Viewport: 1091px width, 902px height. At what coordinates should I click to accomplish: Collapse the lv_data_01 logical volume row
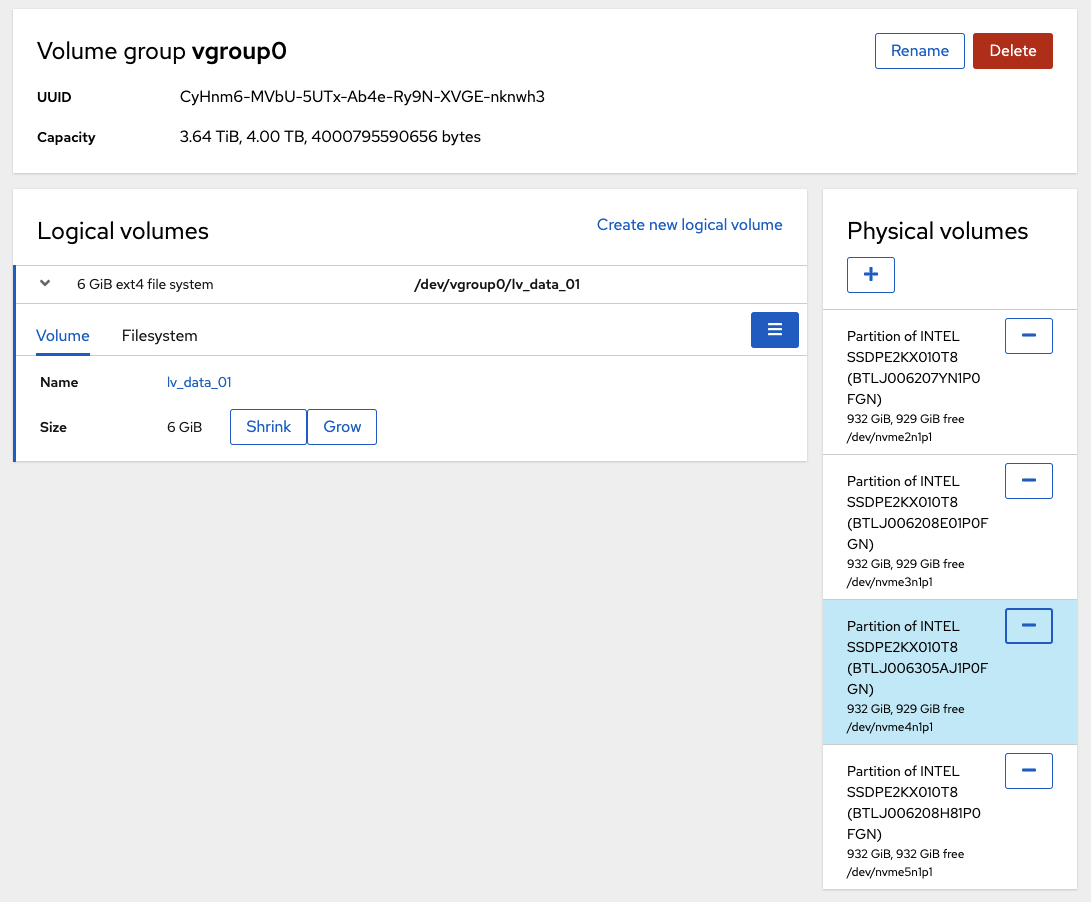pyautogui.click(x=45, y=284)
